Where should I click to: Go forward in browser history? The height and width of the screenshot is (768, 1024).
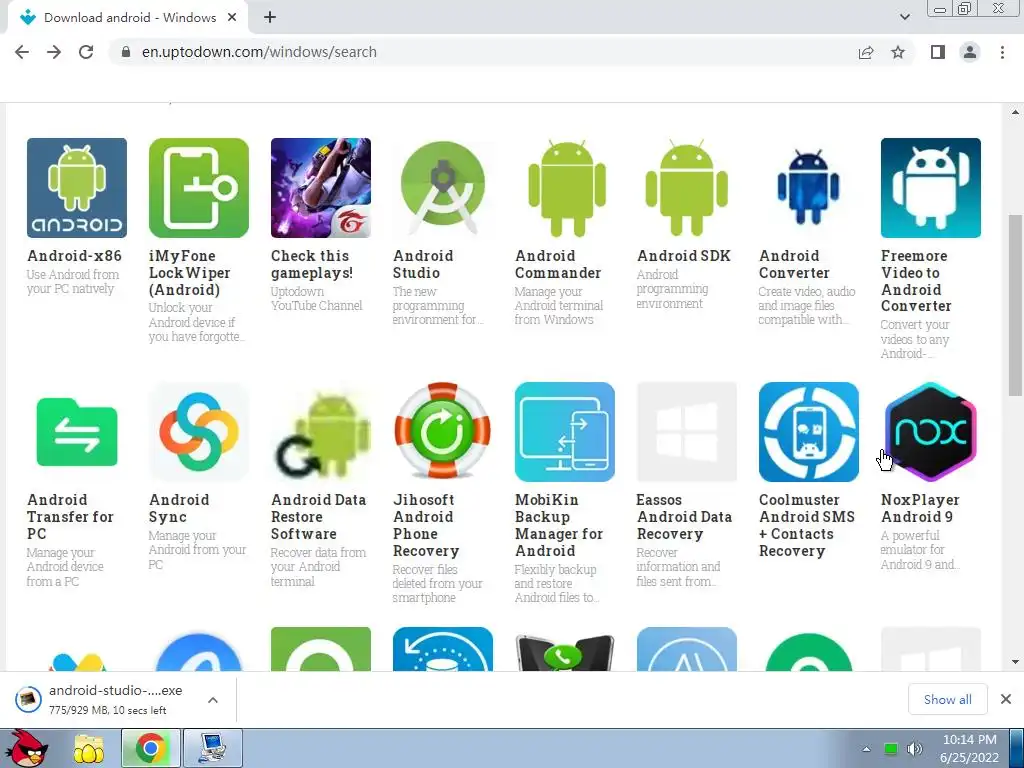54,52
